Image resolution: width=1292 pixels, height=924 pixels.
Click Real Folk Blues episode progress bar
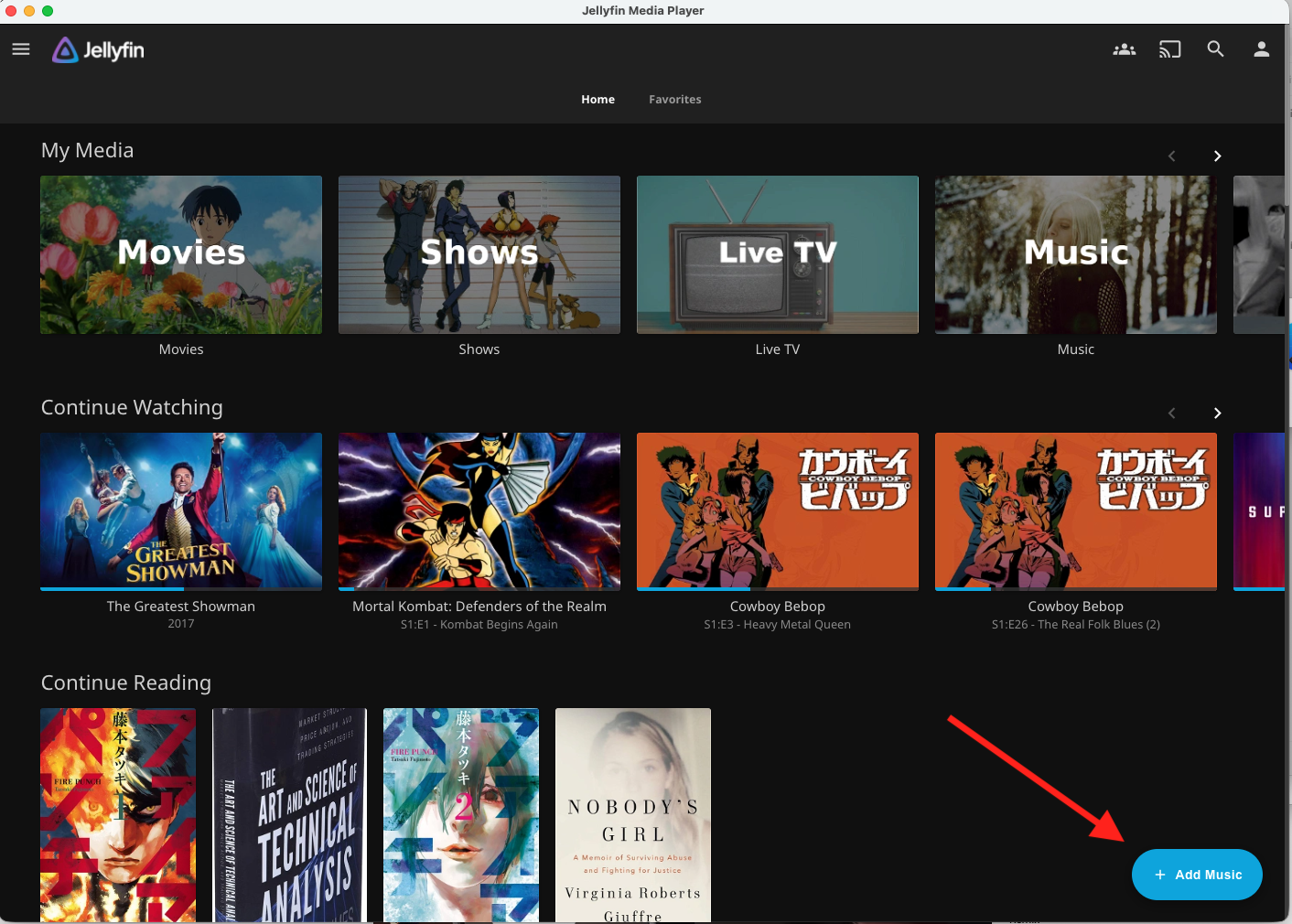pos(1076,589)
